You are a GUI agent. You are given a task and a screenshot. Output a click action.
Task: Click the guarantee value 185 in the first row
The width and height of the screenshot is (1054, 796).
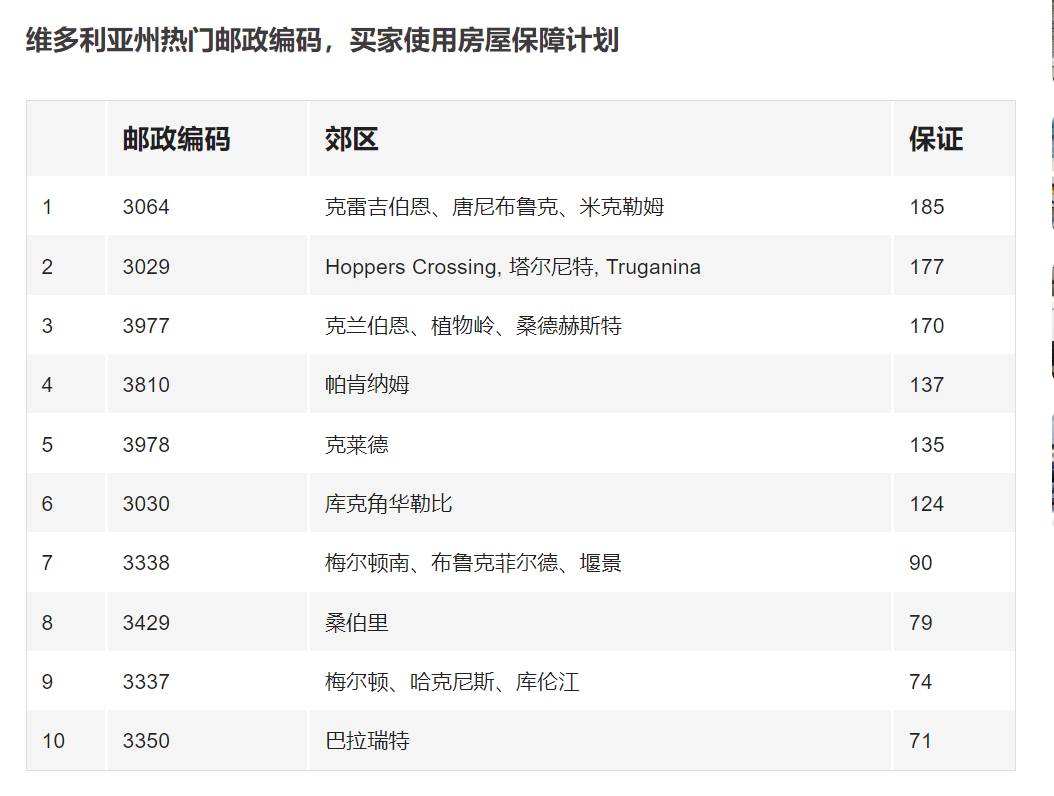coord(926,207)
